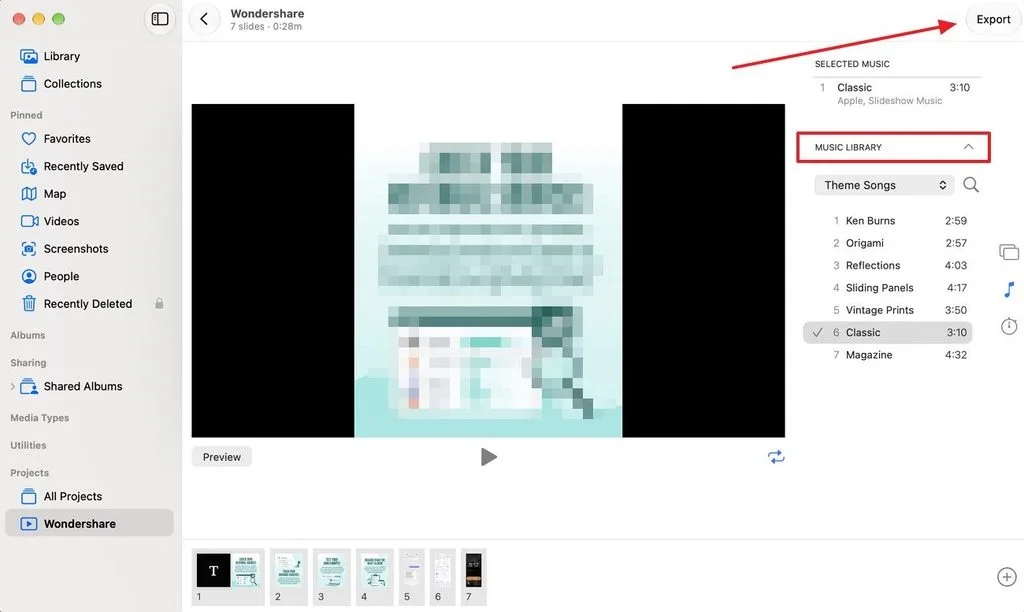Select slide thumbnail 6

(x=442, y=577)
